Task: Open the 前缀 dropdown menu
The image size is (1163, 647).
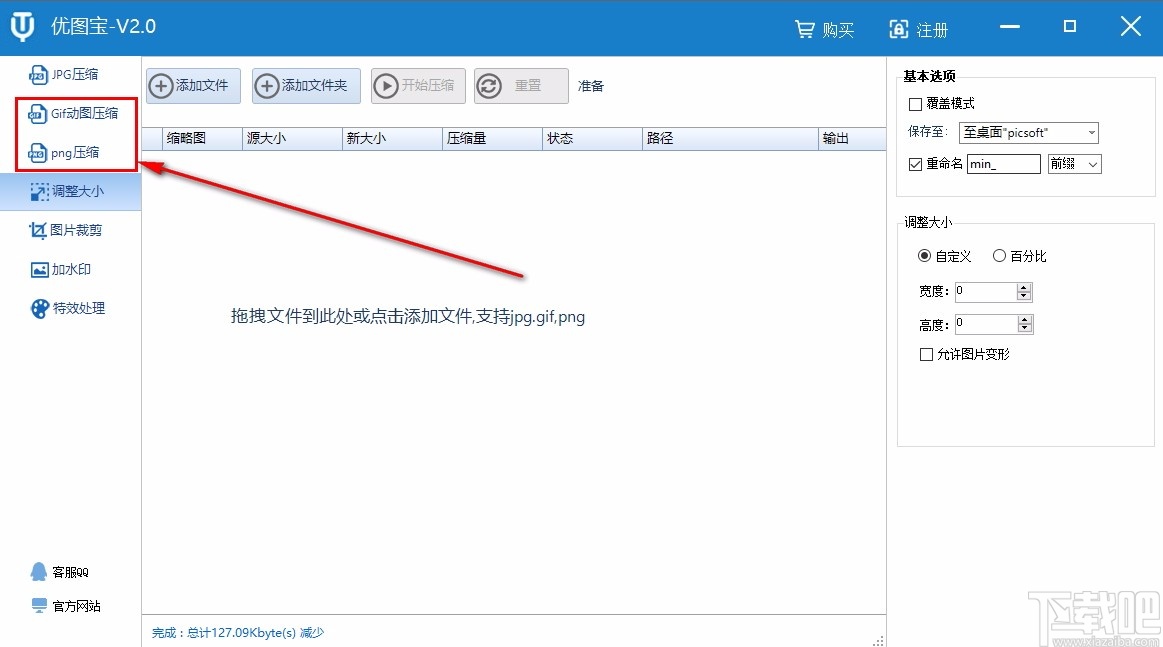Action: tap(1074, 163)
